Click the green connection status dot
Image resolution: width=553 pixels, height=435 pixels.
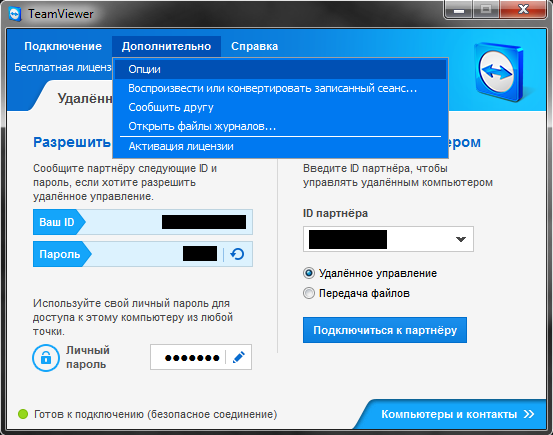[x=23, y=414]
